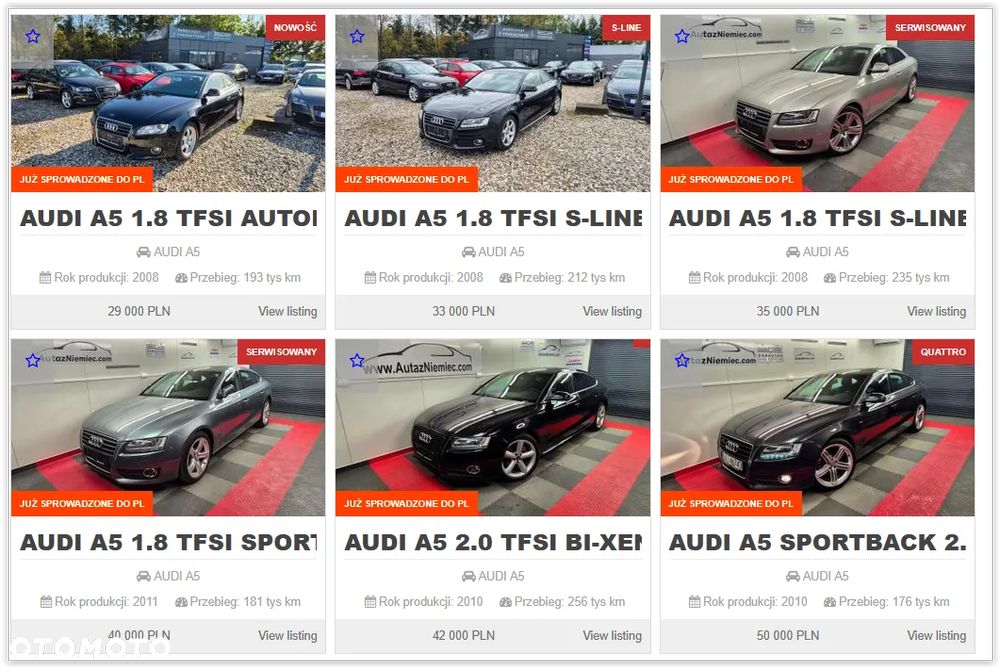Viewport: 1000px width, 668px height.
Task: Click favorite star on 29 000 PLN Audi listing
Action: click(x=33, y=36)
